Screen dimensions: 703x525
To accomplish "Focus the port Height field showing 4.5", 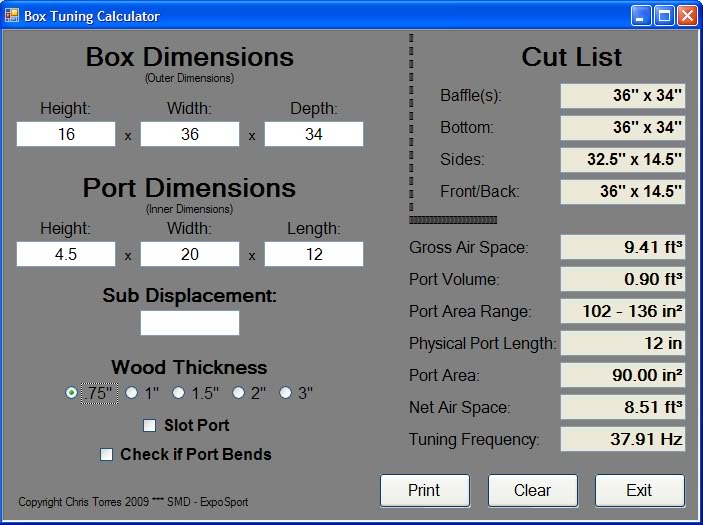I will coord(66,254).
